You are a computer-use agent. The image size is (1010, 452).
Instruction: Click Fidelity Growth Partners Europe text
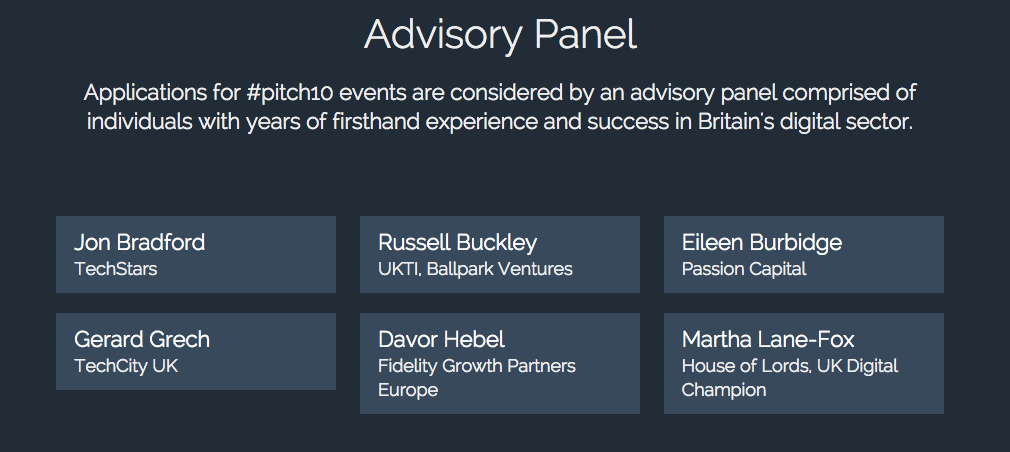point(477,377)
